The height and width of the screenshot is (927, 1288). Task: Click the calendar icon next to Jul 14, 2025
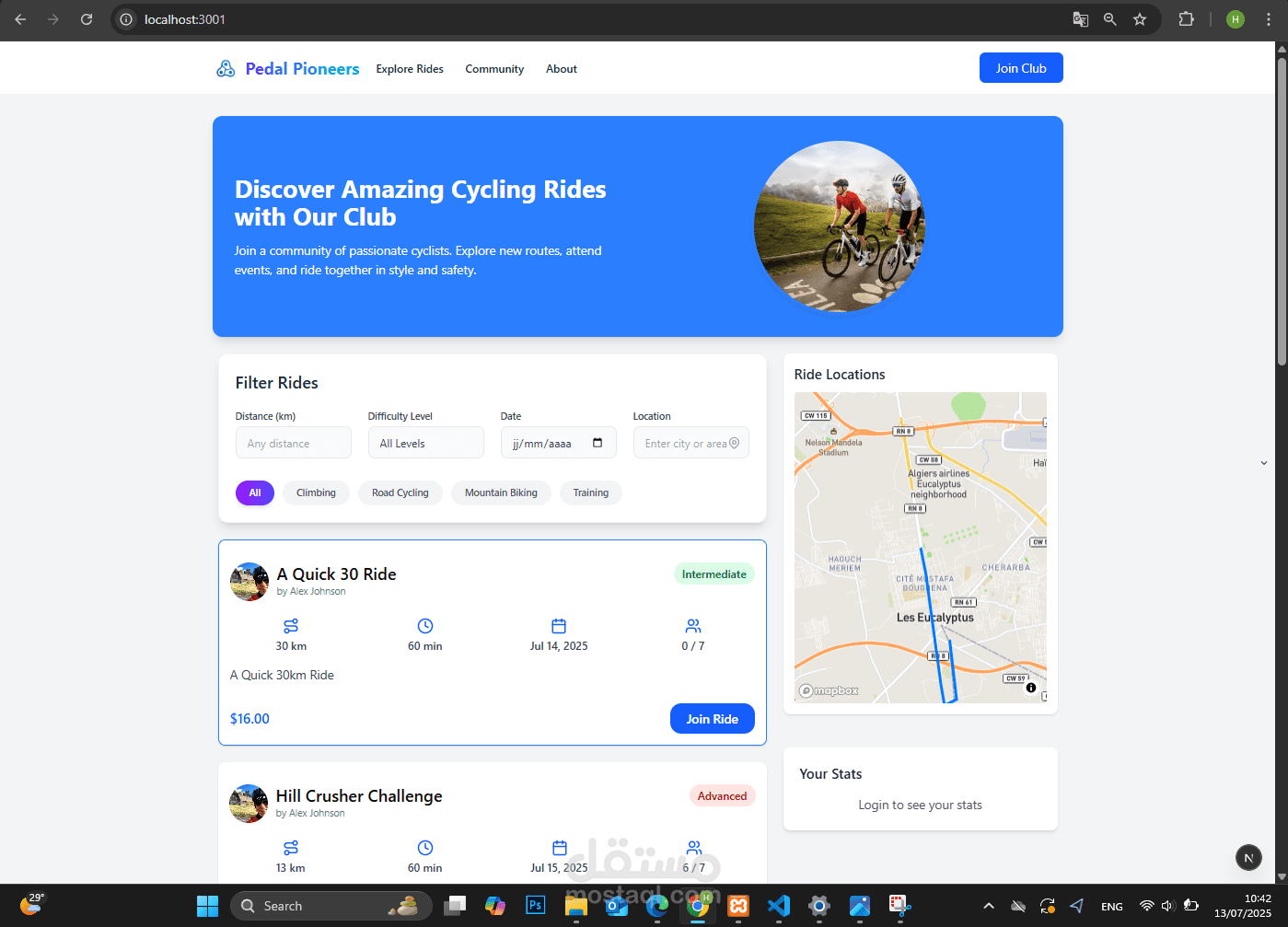[559, 624]
